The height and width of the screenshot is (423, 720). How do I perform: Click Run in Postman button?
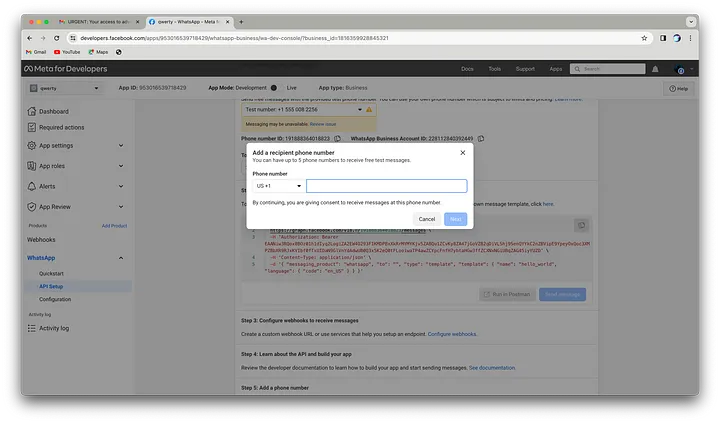pos(507,294)
